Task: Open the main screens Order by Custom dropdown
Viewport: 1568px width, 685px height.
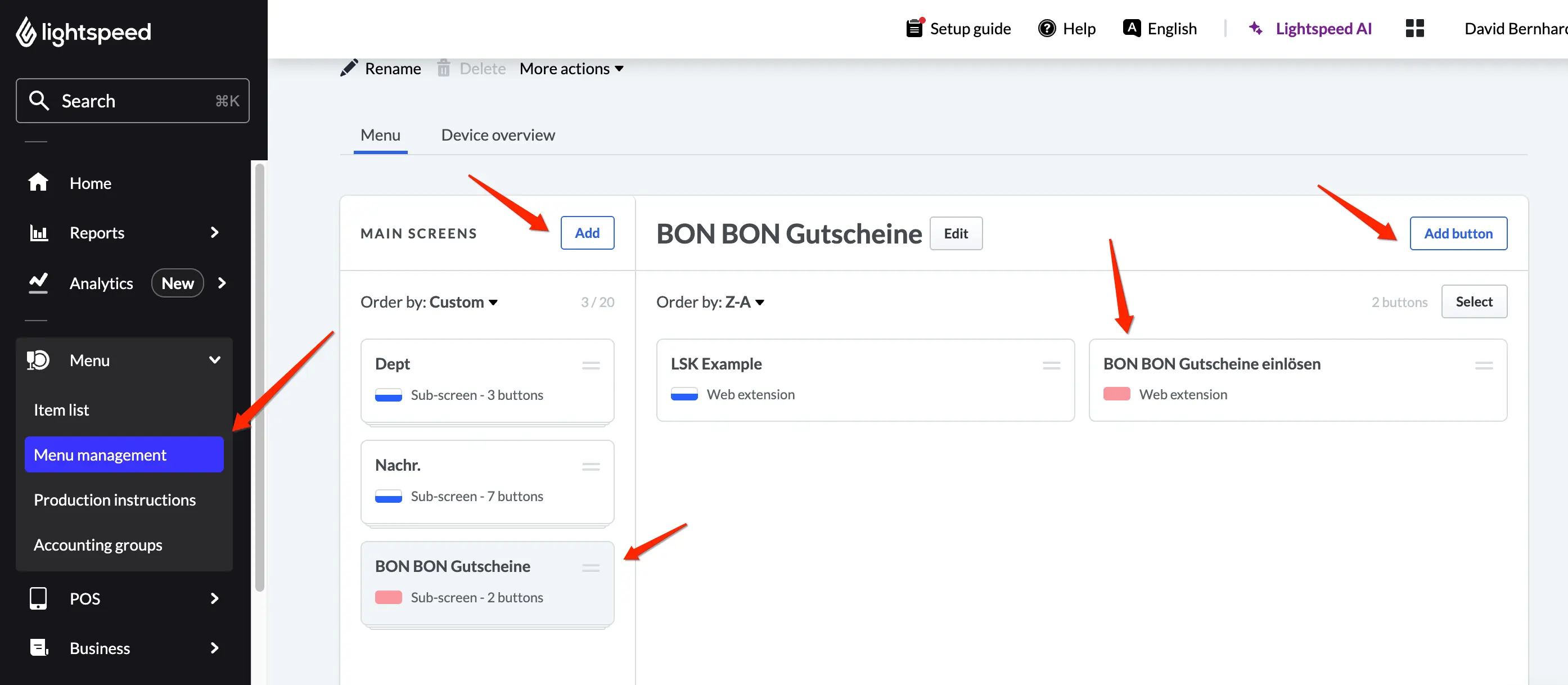Action: [429, 302]
